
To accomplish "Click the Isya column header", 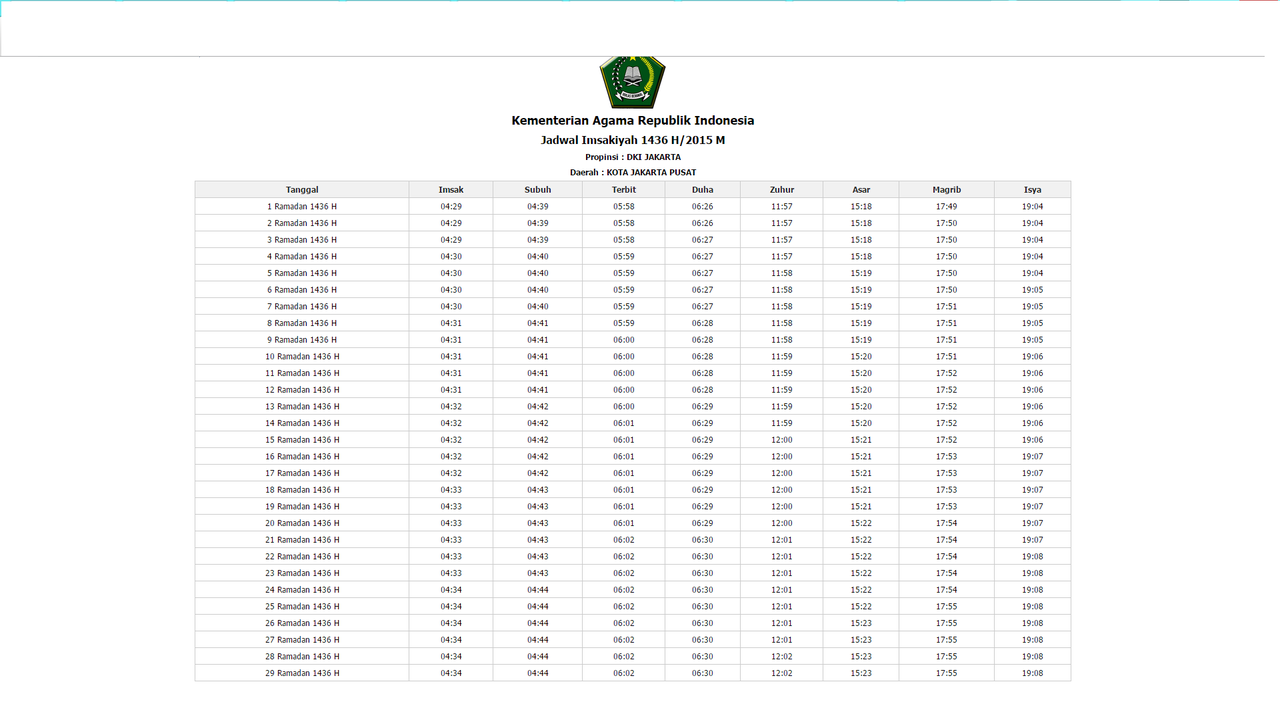I will coord(1033,190).
